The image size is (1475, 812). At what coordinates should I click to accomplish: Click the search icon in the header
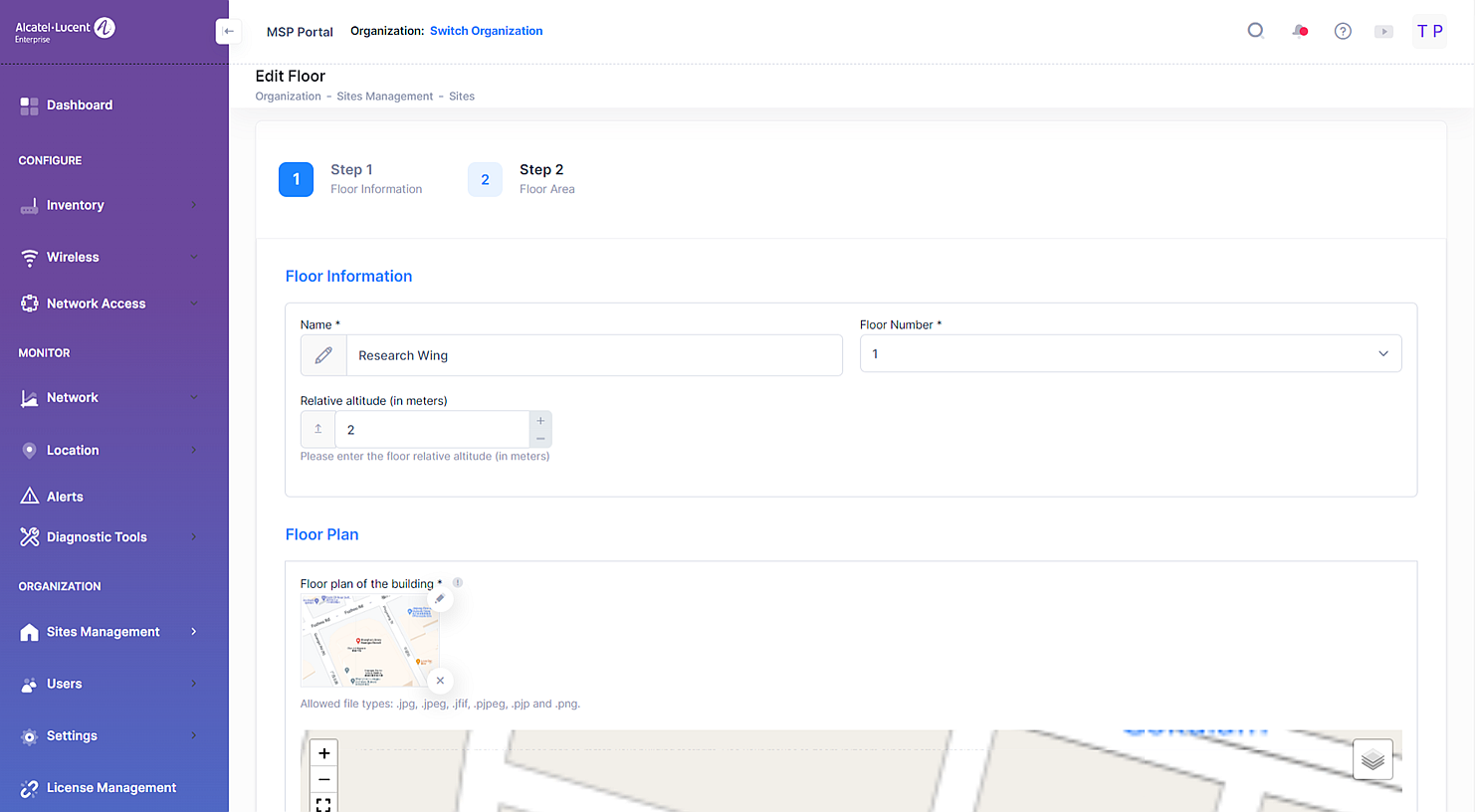(1255, 31)
